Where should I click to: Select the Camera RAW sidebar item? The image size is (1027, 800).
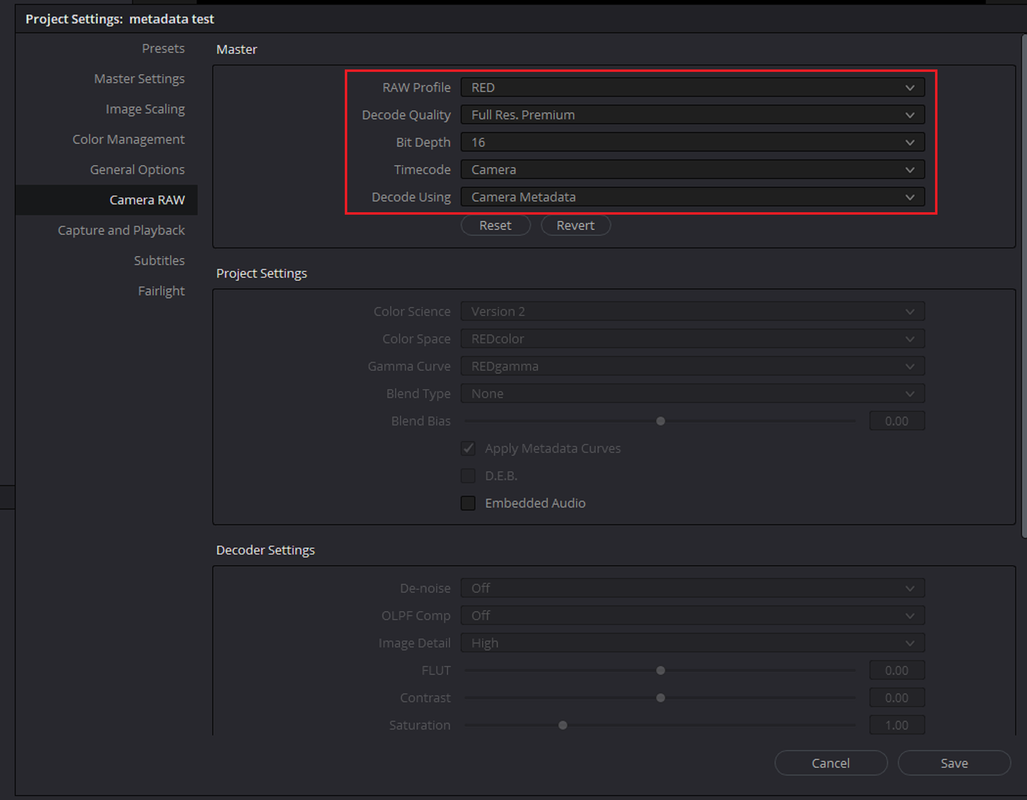[107, 200]
